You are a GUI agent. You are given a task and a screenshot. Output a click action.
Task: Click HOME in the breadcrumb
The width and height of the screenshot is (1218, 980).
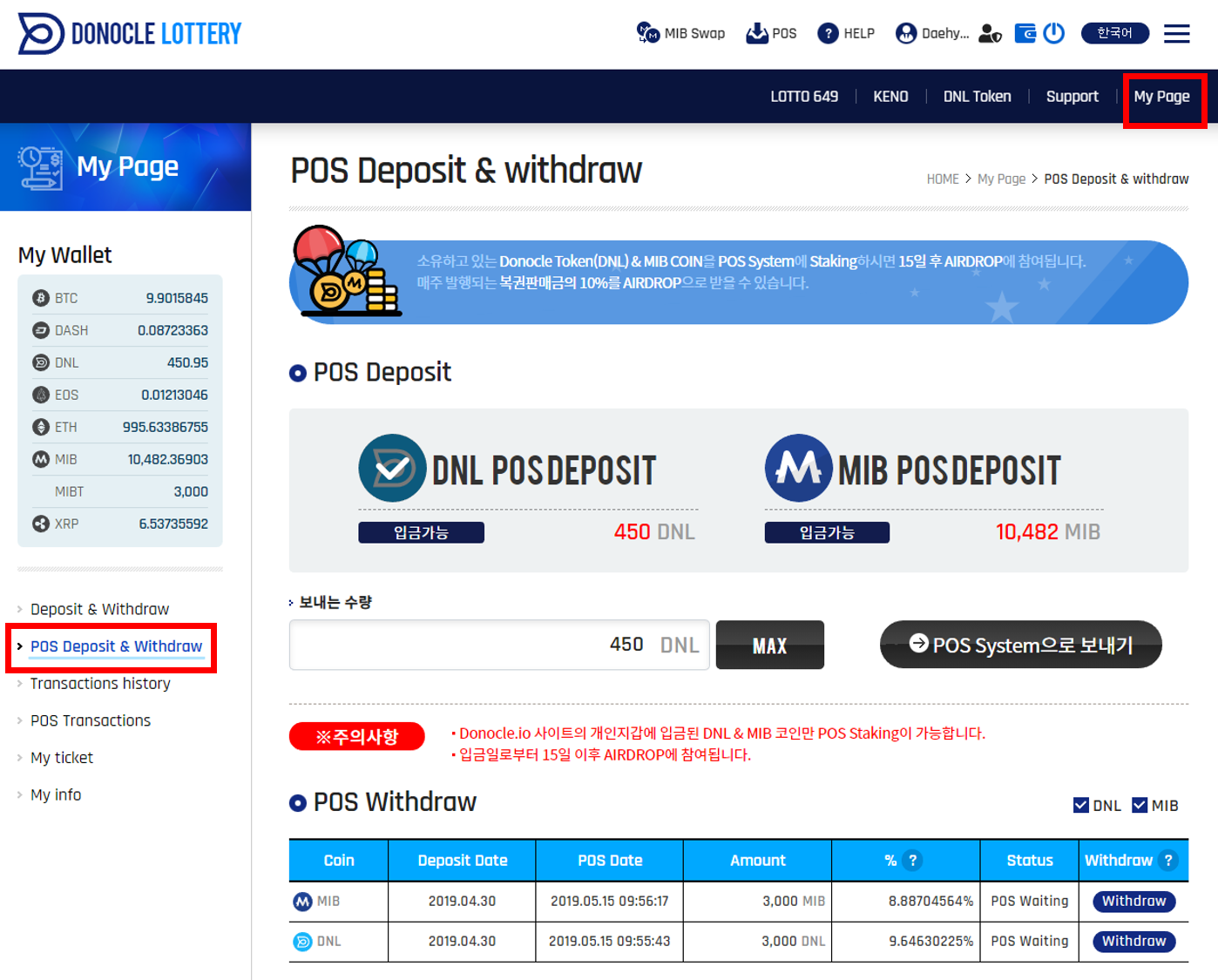[943, 179]
